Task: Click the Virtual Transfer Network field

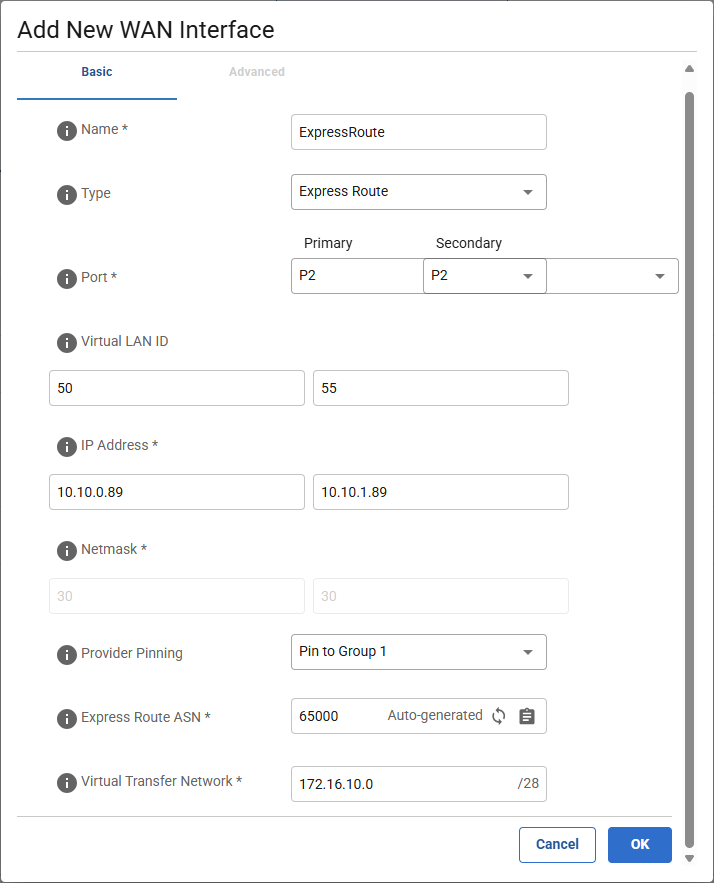Action: (x=418, y=784)
